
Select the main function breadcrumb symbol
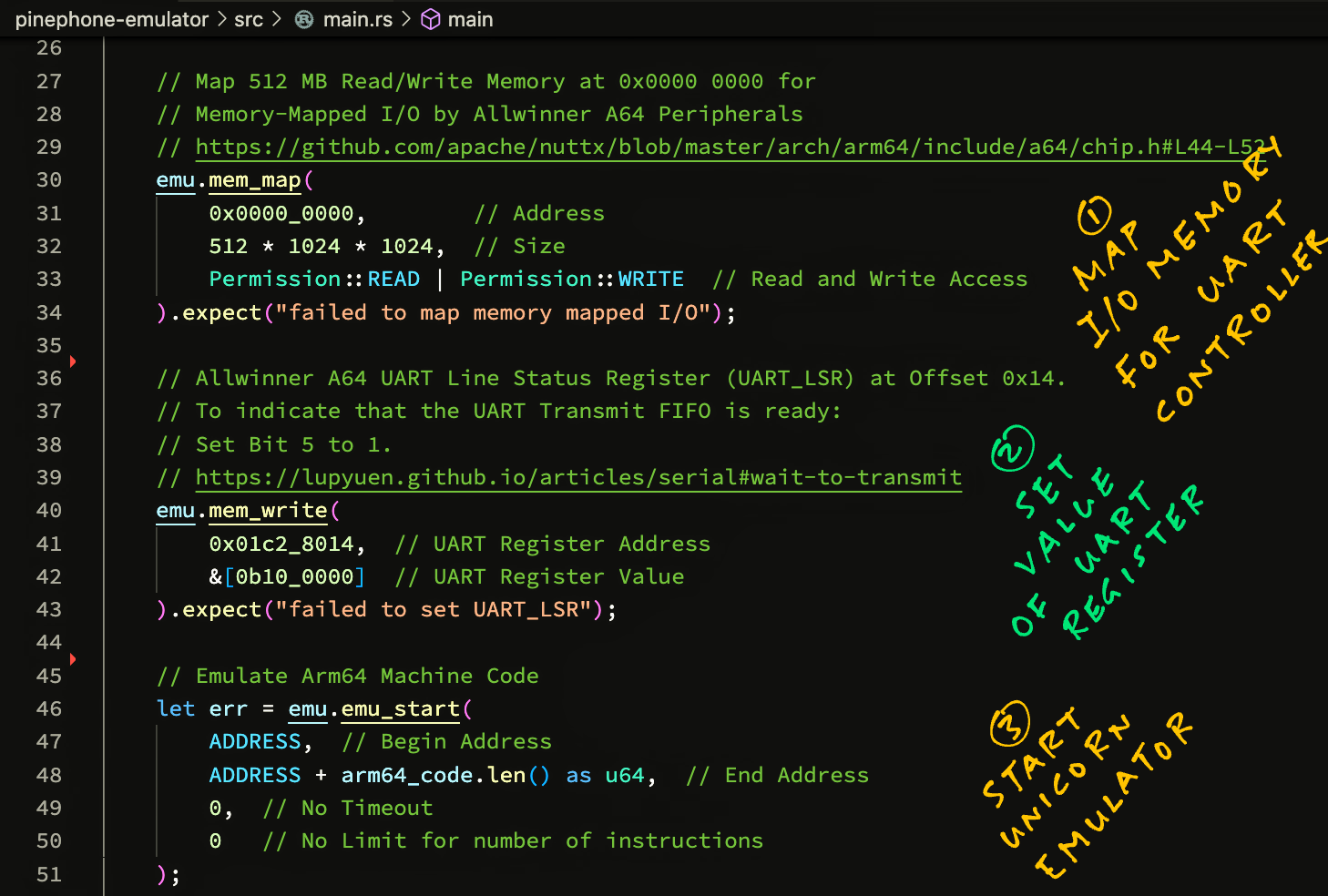click(x=470, y=19)
